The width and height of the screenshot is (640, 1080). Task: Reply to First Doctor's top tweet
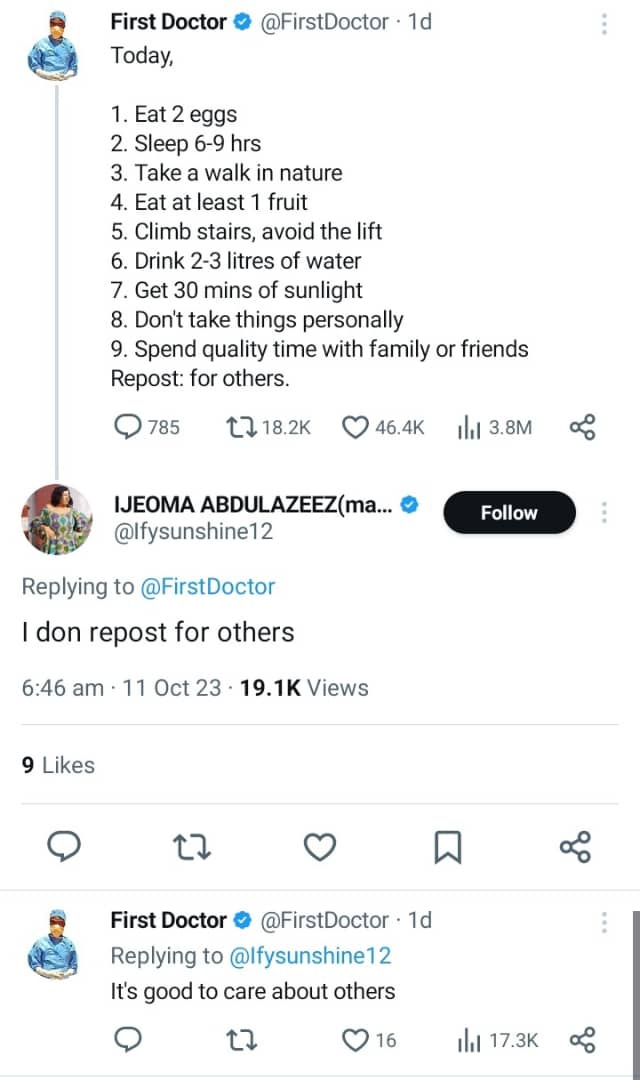(129, 427)
